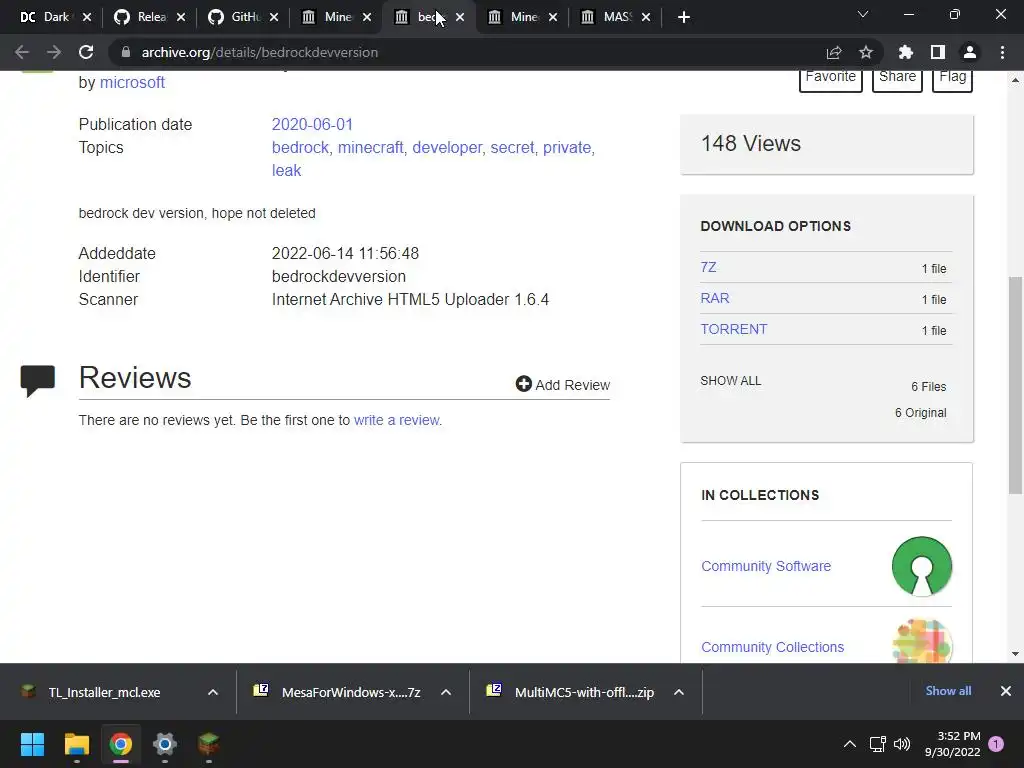Viewport: 1024px width, 768px height.
Task: Click the page vertical scrollbar thumb
Action: (1015, 385)
